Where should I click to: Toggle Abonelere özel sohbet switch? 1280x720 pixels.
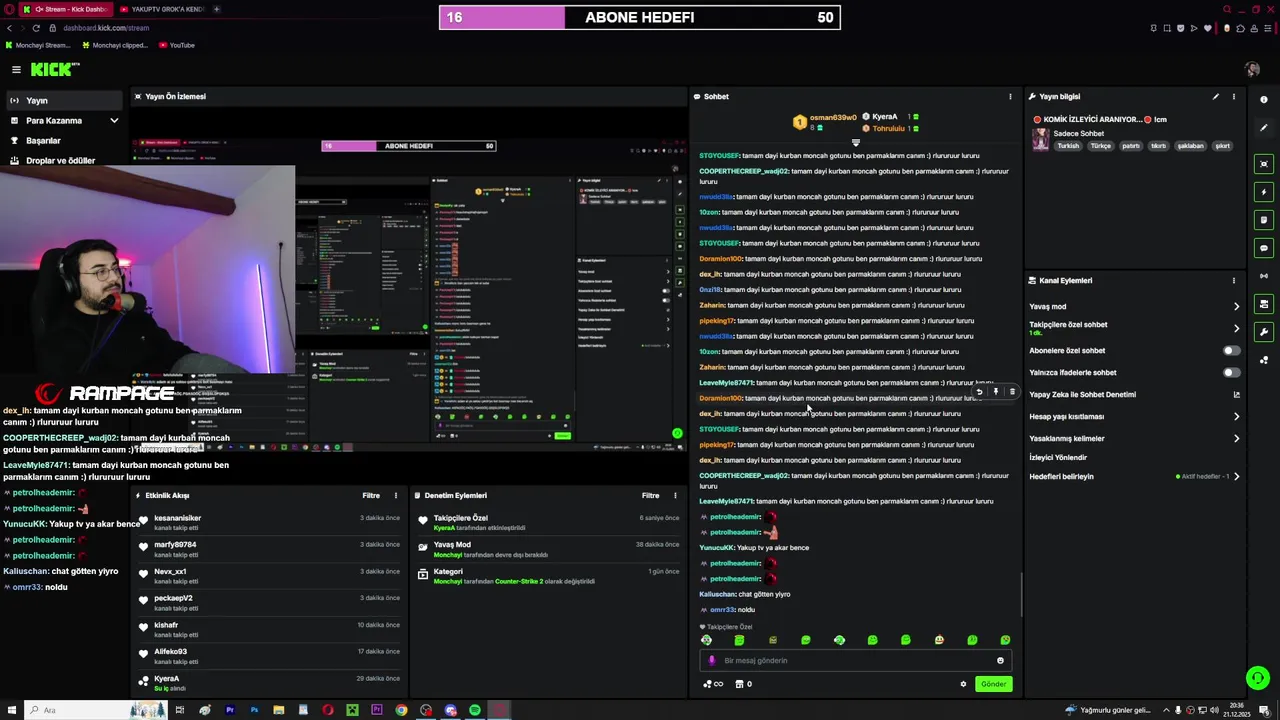pos(1232,351)
